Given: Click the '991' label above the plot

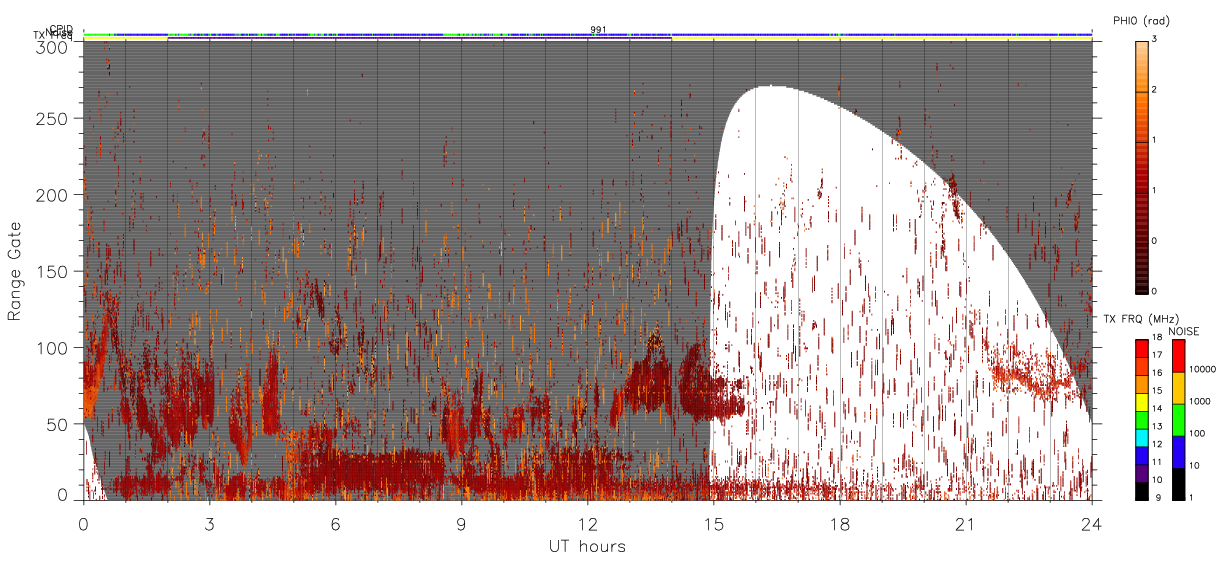Looking at the screenshot, I should click(x=598, y=30).
